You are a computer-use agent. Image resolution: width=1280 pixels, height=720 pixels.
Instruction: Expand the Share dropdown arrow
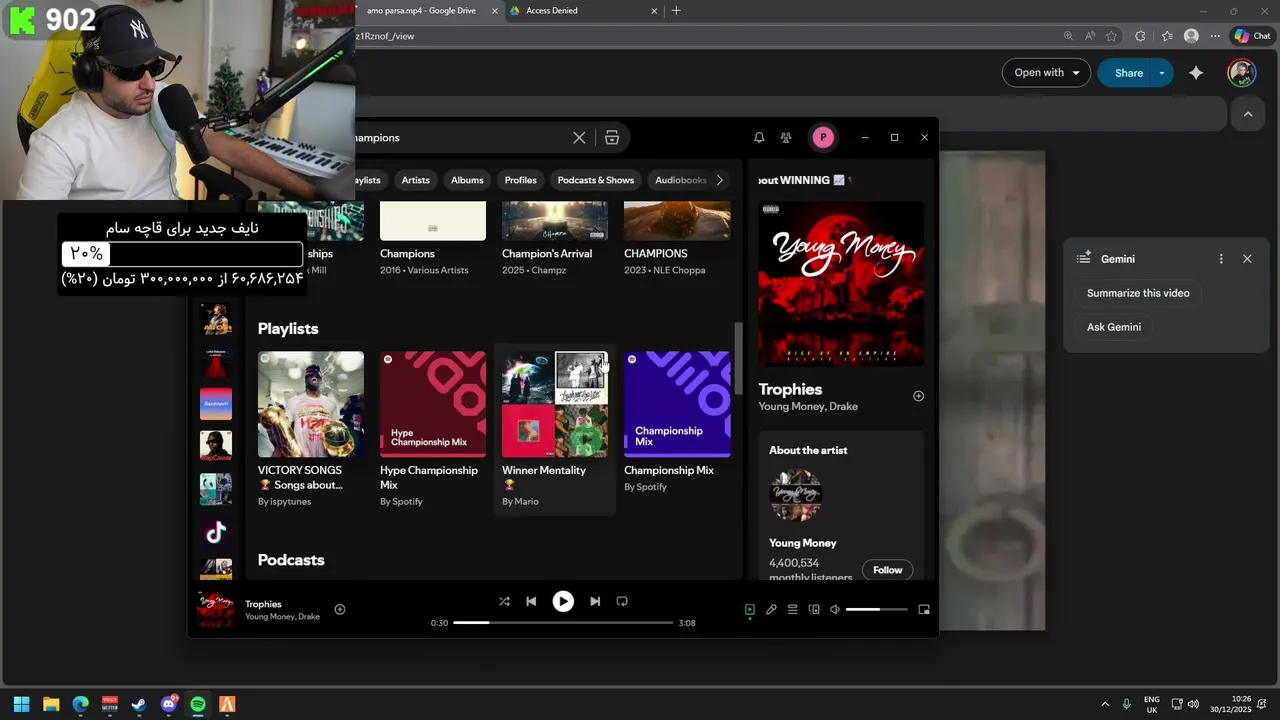[1162, 73]
